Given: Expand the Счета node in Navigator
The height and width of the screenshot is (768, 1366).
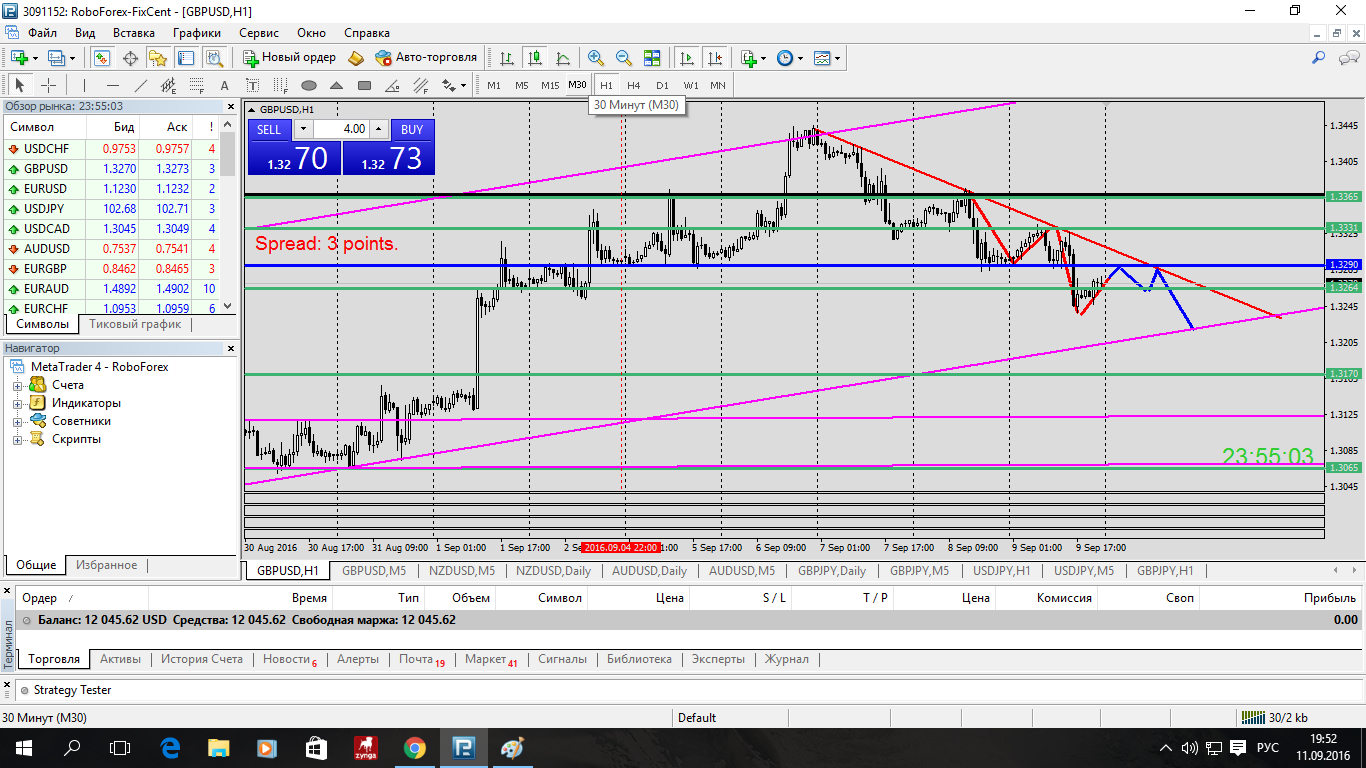Looking at the screenshot, I should [x=17, y=385].
